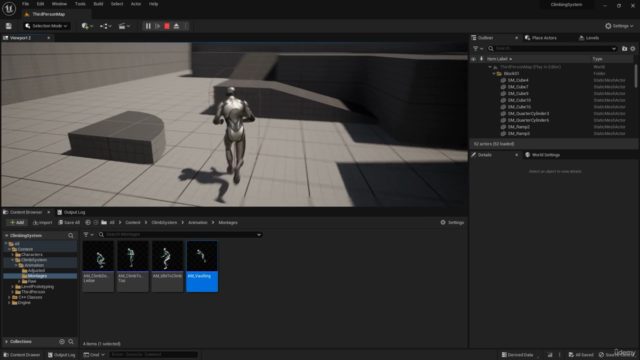The image size is (640, 360).
Task: Save the current level with toolbar disk icon
Action: (9, 26)
